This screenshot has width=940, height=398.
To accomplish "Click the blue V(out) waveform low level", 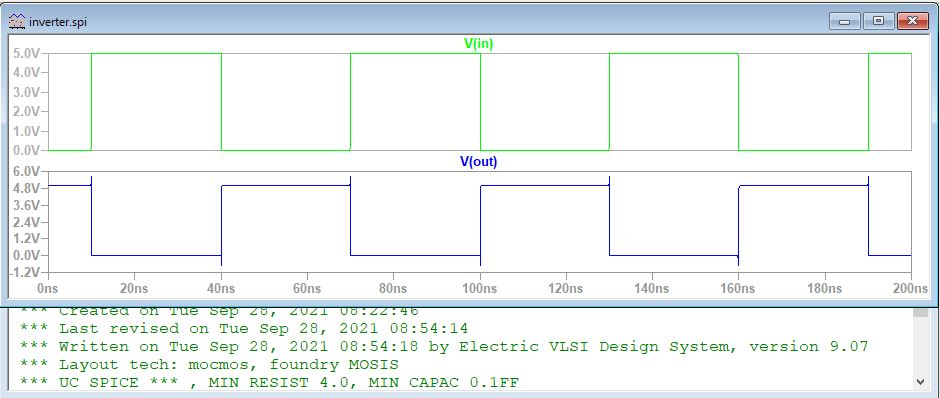I will coord(156,255).
